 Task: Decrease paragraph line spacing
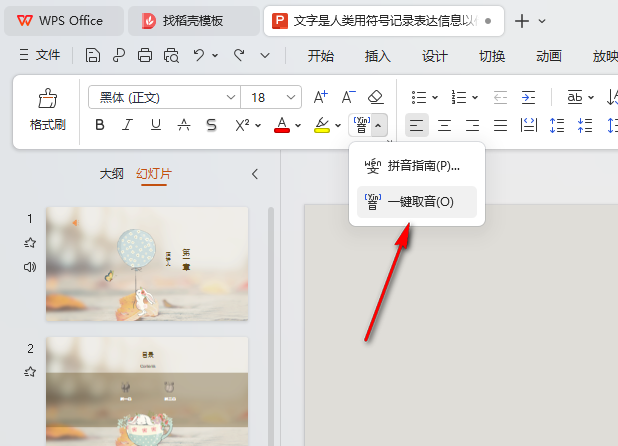point(585,125)
